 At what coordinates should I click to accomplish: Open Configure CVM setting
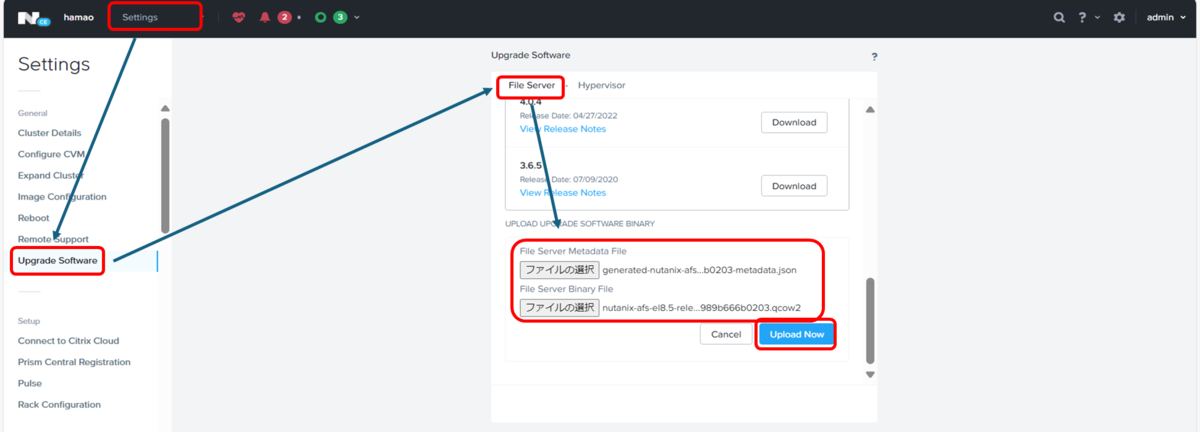(51, 154)
